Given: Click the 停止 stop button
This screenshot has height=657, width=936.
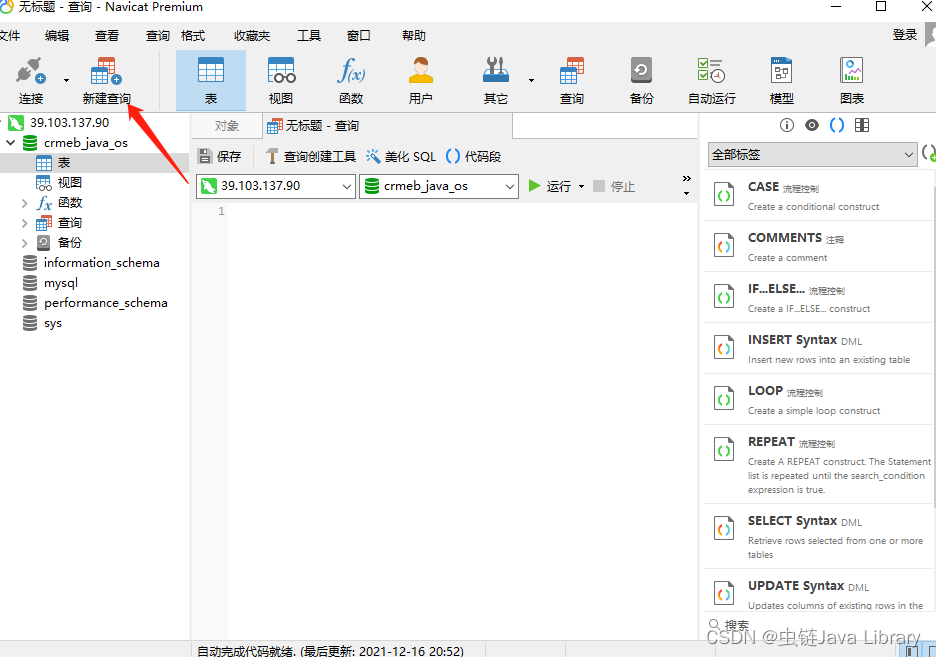Looking at the screenshot, I should pyautogui.click(x=614, y=186).
